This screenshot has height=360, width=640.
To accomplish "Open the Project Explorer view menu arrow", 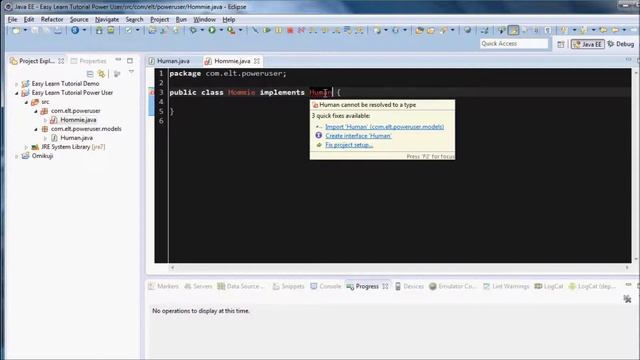I will point(131,73).
